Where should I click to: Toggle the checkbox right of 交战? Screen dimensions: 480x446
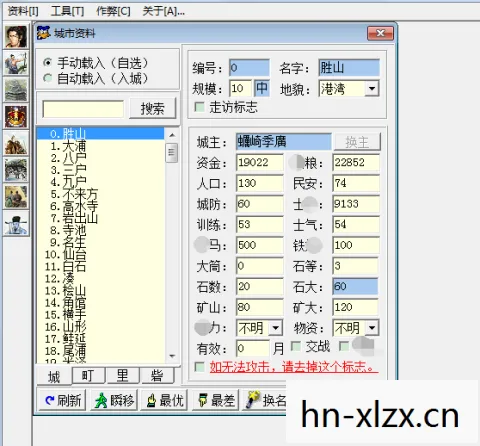tap(344, 346)
